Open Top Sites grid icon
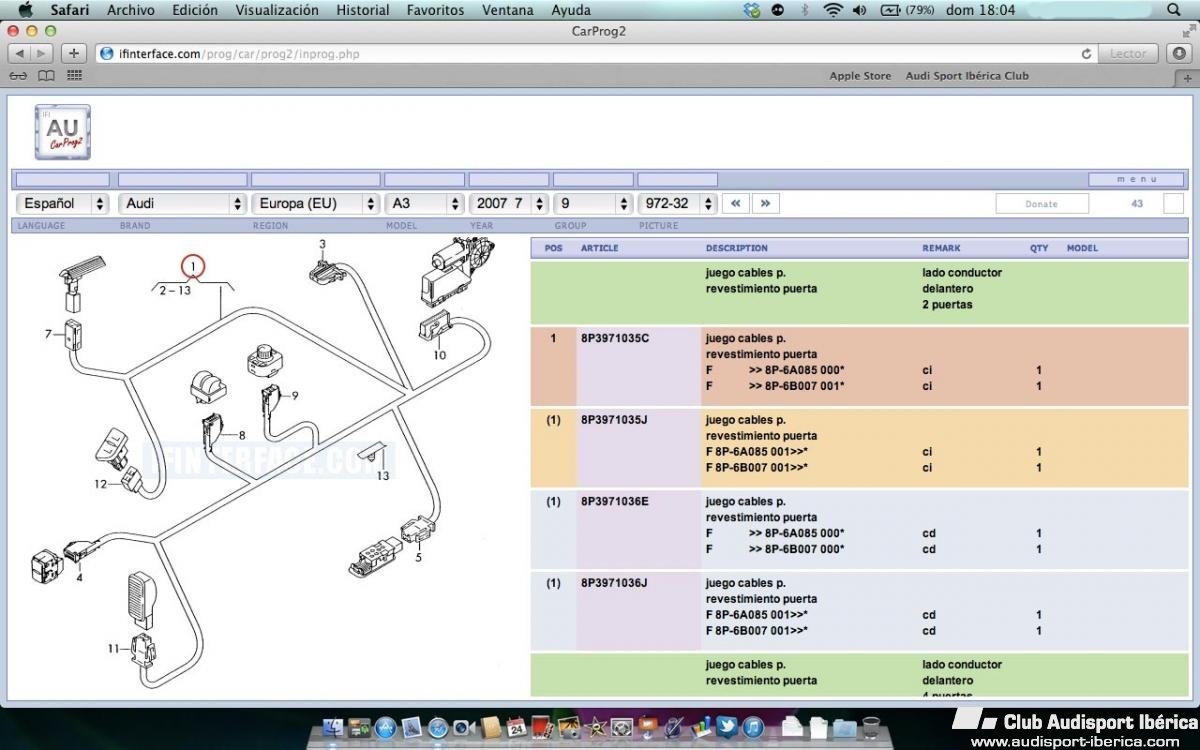The width and height of the screenshot is (1200, 750). [75, 76]
